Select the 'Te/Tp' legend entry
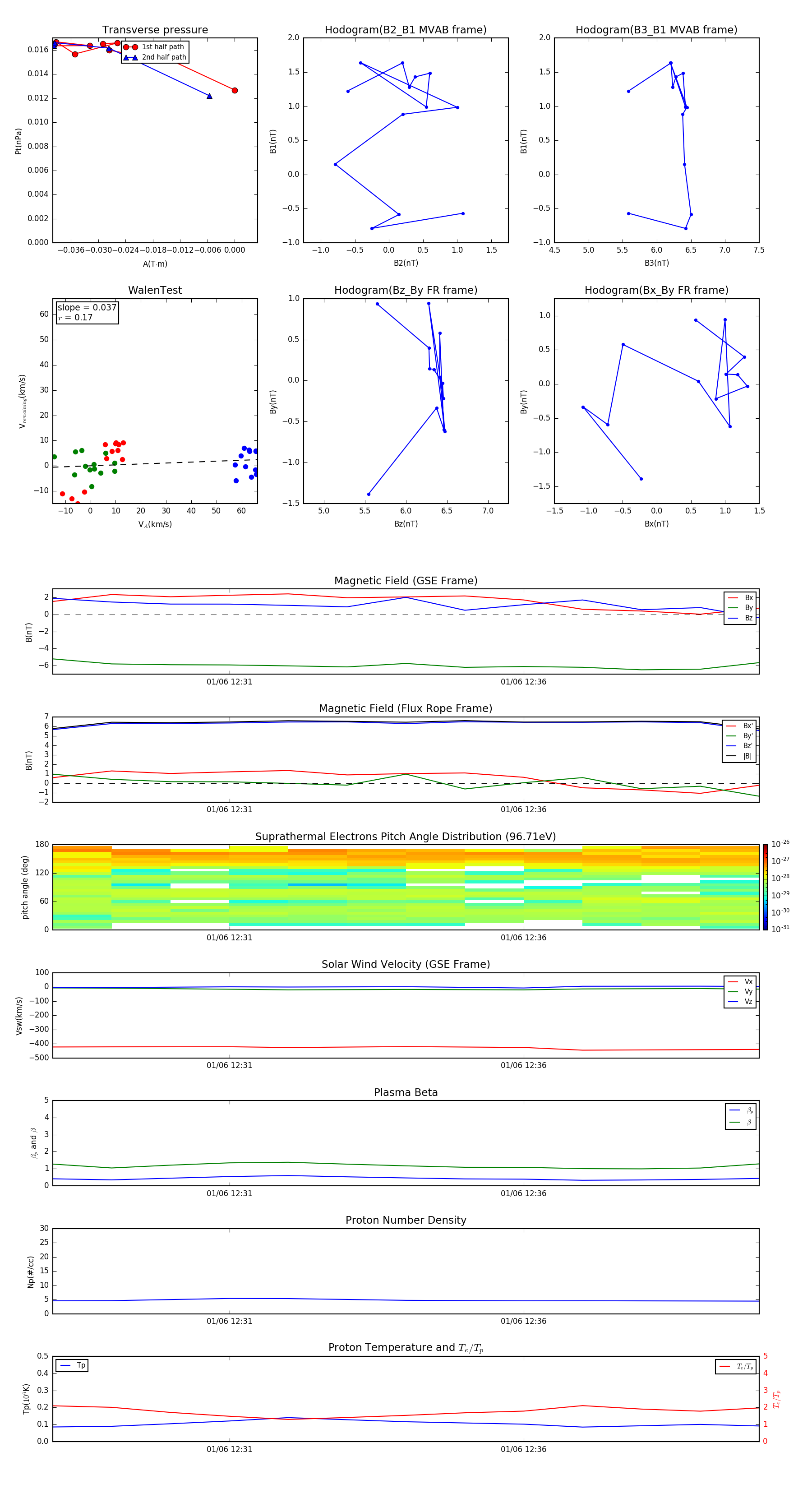Viewport: 812px width, 1489px height. [x=736, y=1366]
